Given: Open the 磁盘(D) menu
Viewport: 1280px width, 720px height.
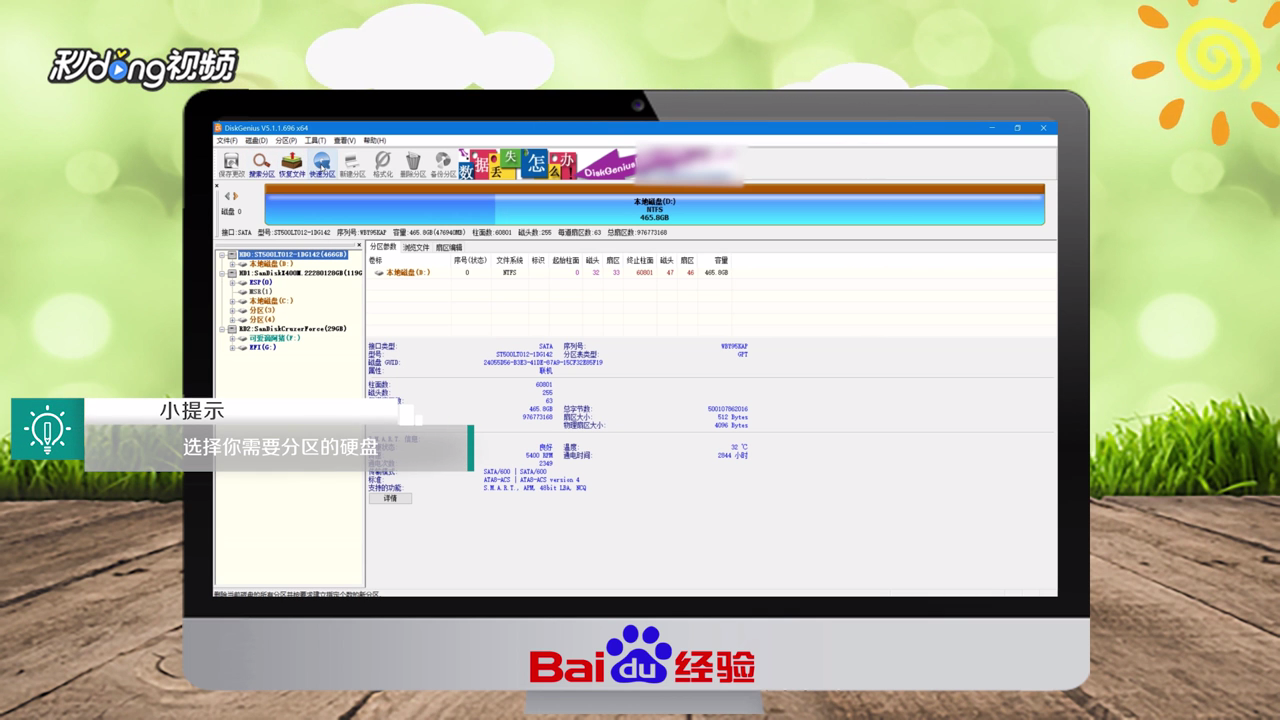Looking at the screenshot, I should pos(256,141).
